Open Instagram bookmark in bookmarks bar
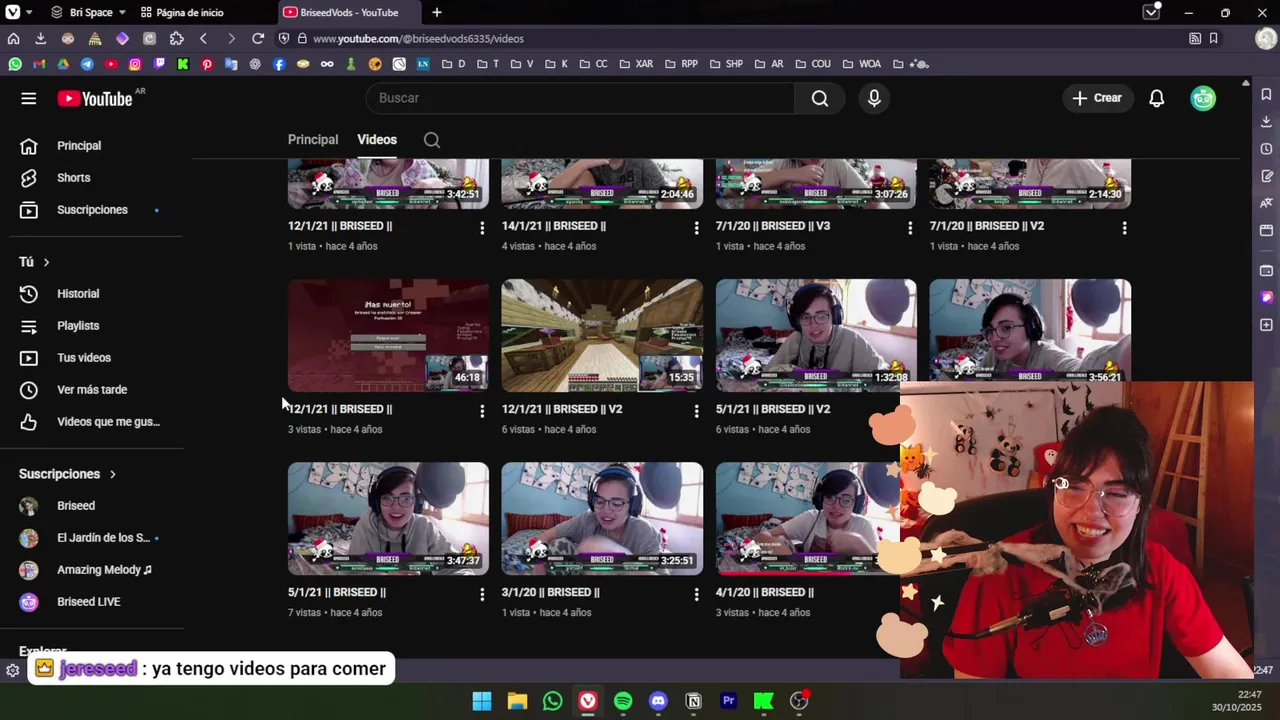Image resolution: width=1280 pixels, height=720 pixels. (135, 64)
